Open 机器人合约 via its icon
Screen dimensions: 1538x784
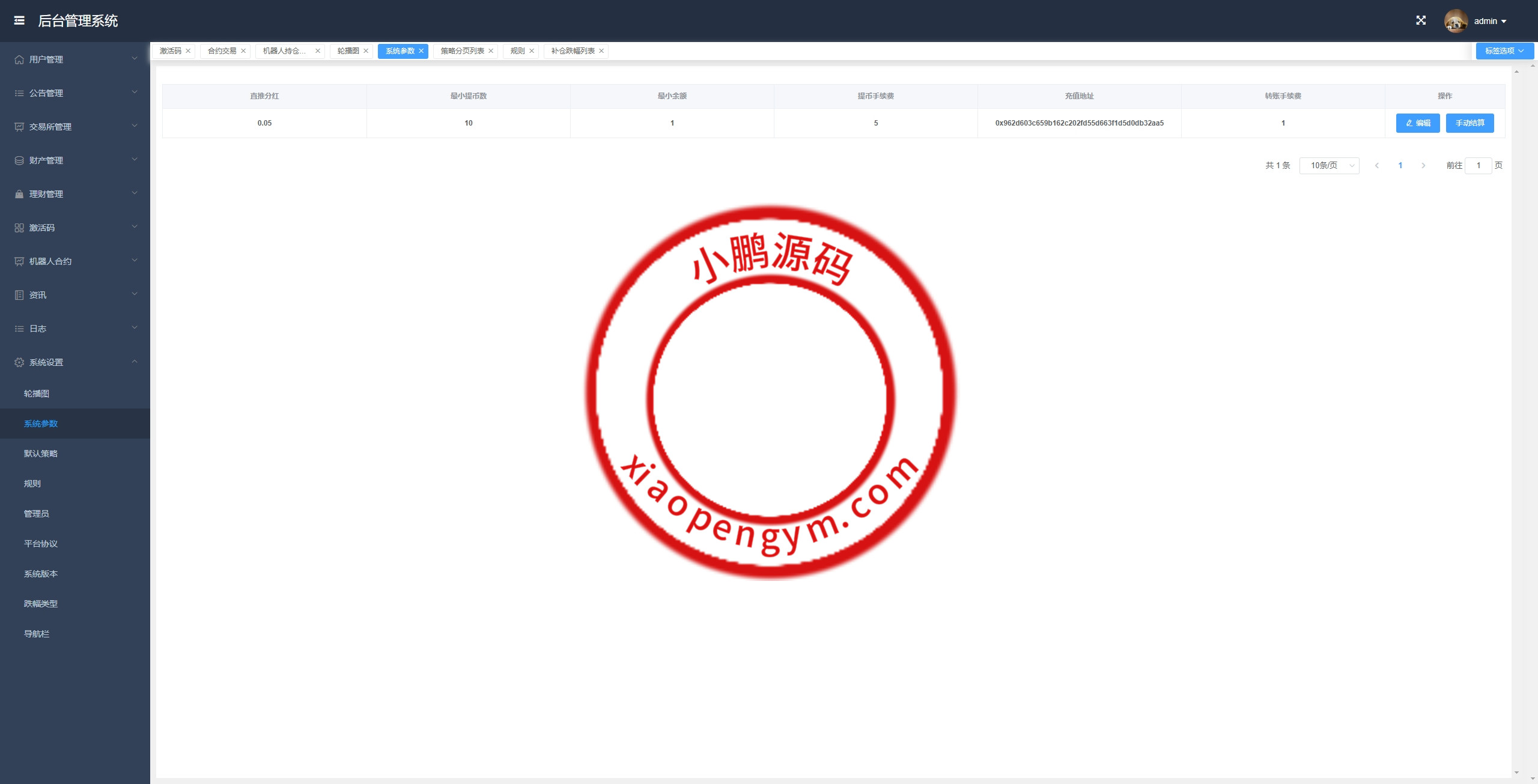coord(17,261)
